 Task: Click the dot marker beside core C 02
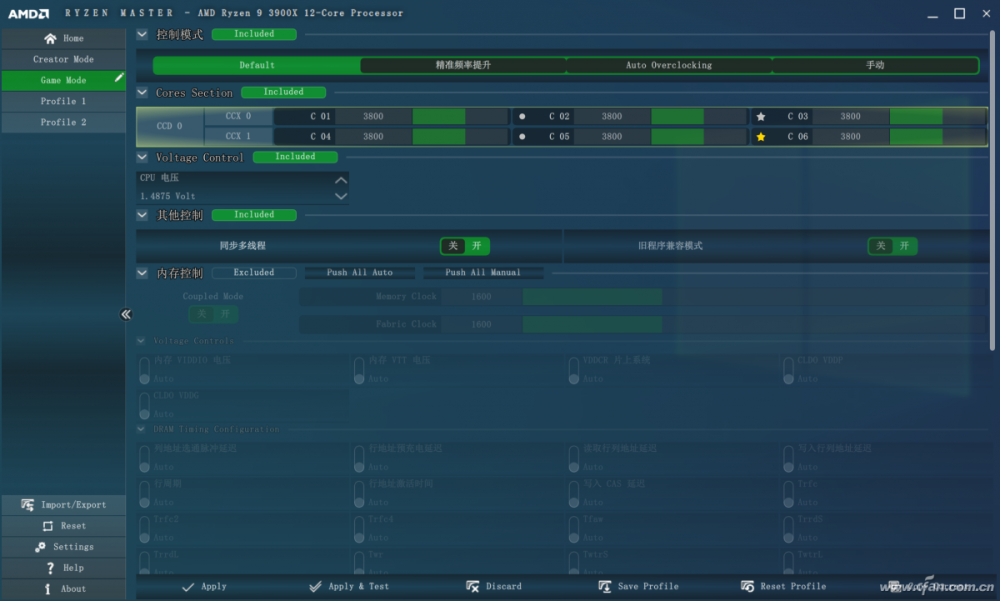(x=522, y=117)
